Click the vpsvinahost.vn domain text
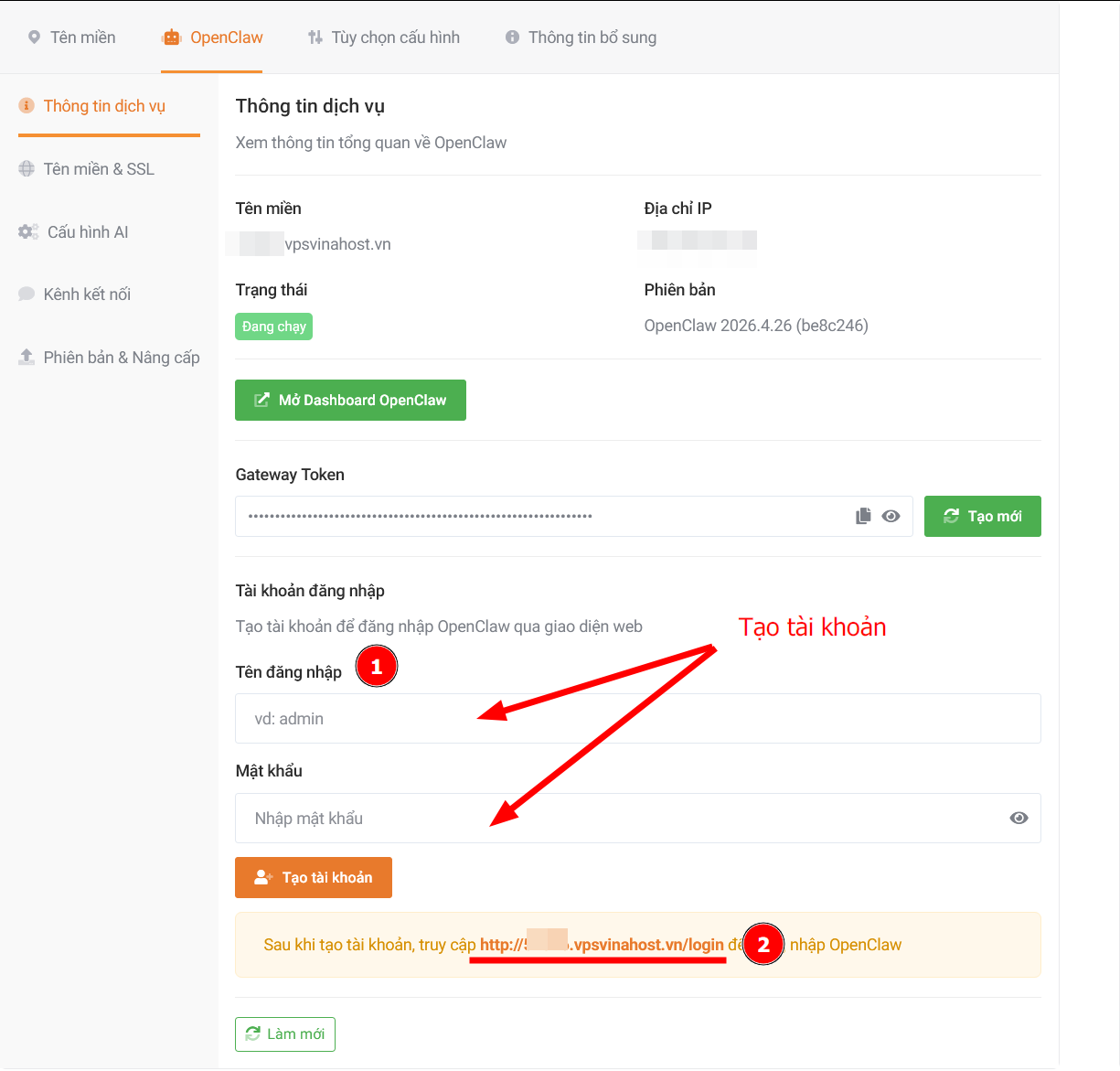 pos(337,244)
